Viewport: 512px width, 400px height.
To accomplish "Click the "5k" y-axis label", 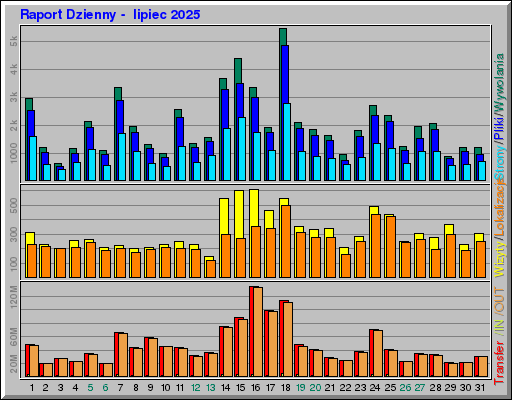I will click(x=13, y=41).
